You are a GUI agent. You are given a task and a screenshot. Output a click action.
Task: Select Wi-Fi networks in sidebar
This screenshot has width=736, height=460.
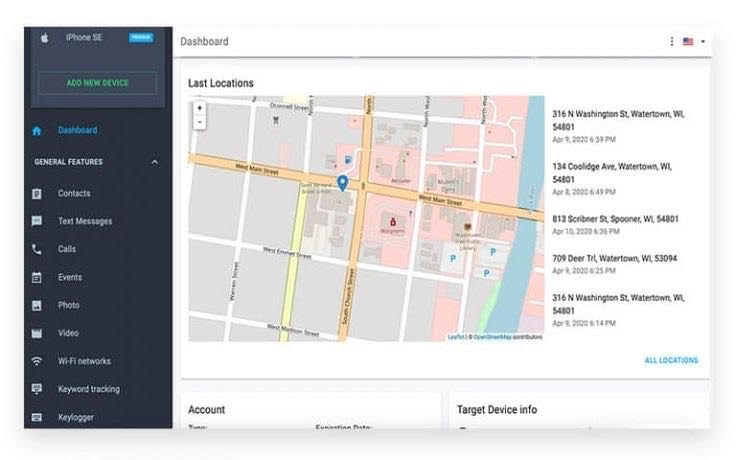coord(84,361)
